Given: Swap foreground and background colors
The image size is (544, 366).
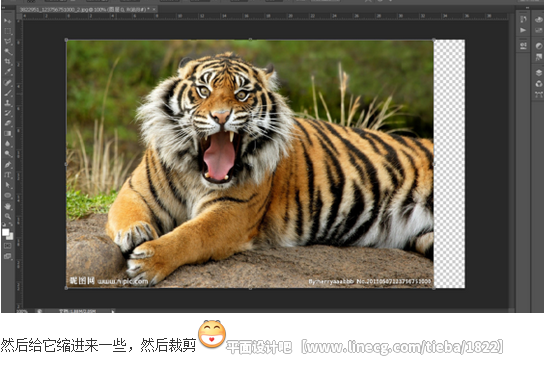Looking at the screenshot, I should [x=11, y=225].
